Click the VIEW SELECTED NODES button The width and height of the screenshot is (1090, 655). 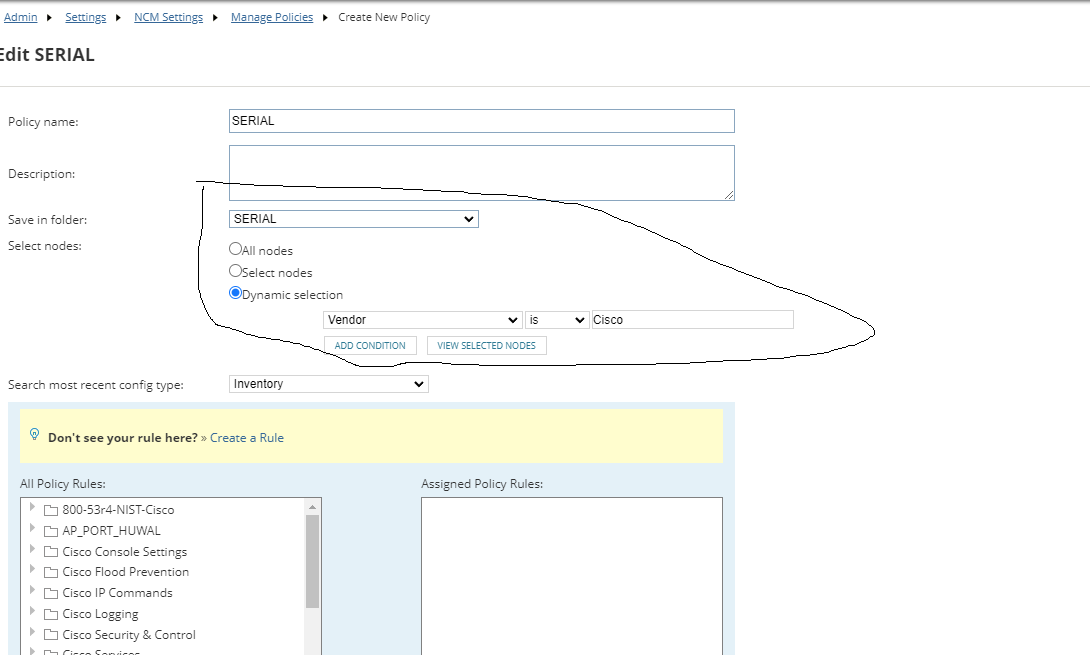(487, 346)
